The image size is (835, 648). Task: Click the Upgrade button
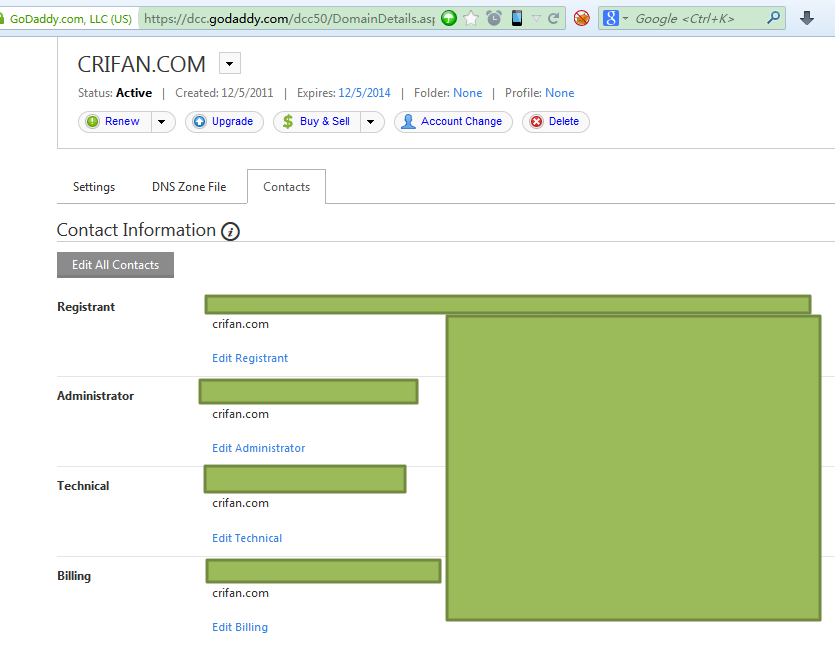tap(224, 121)
